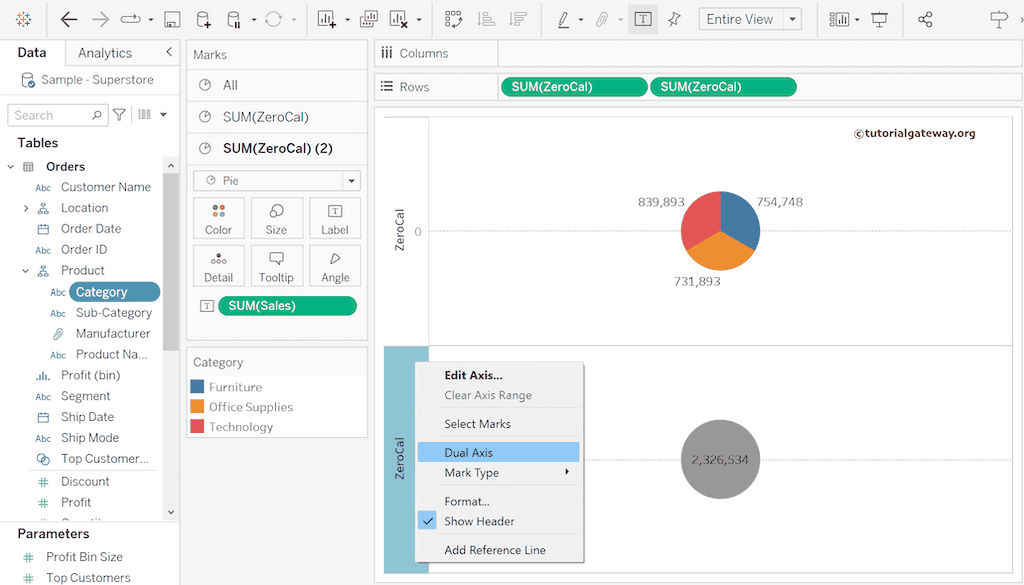Expand the Location hierarchy
The width and height of the screenshot is (1024, 585).
pyautogui.click(x=26, y=208)
